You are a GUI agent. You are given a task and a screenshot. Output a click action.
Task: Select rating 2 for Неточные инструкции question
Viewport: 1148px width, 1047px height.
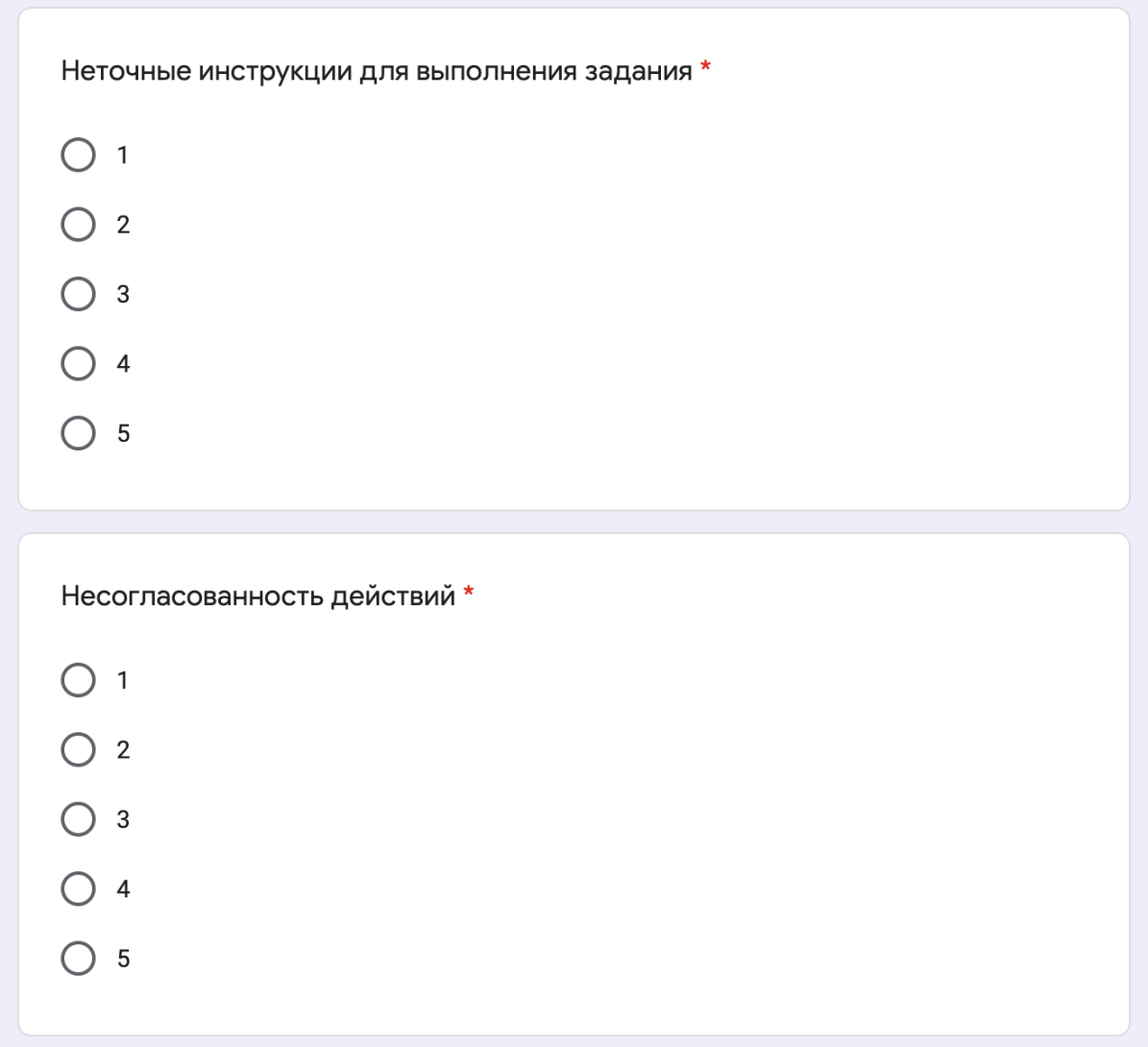[79, 224]
